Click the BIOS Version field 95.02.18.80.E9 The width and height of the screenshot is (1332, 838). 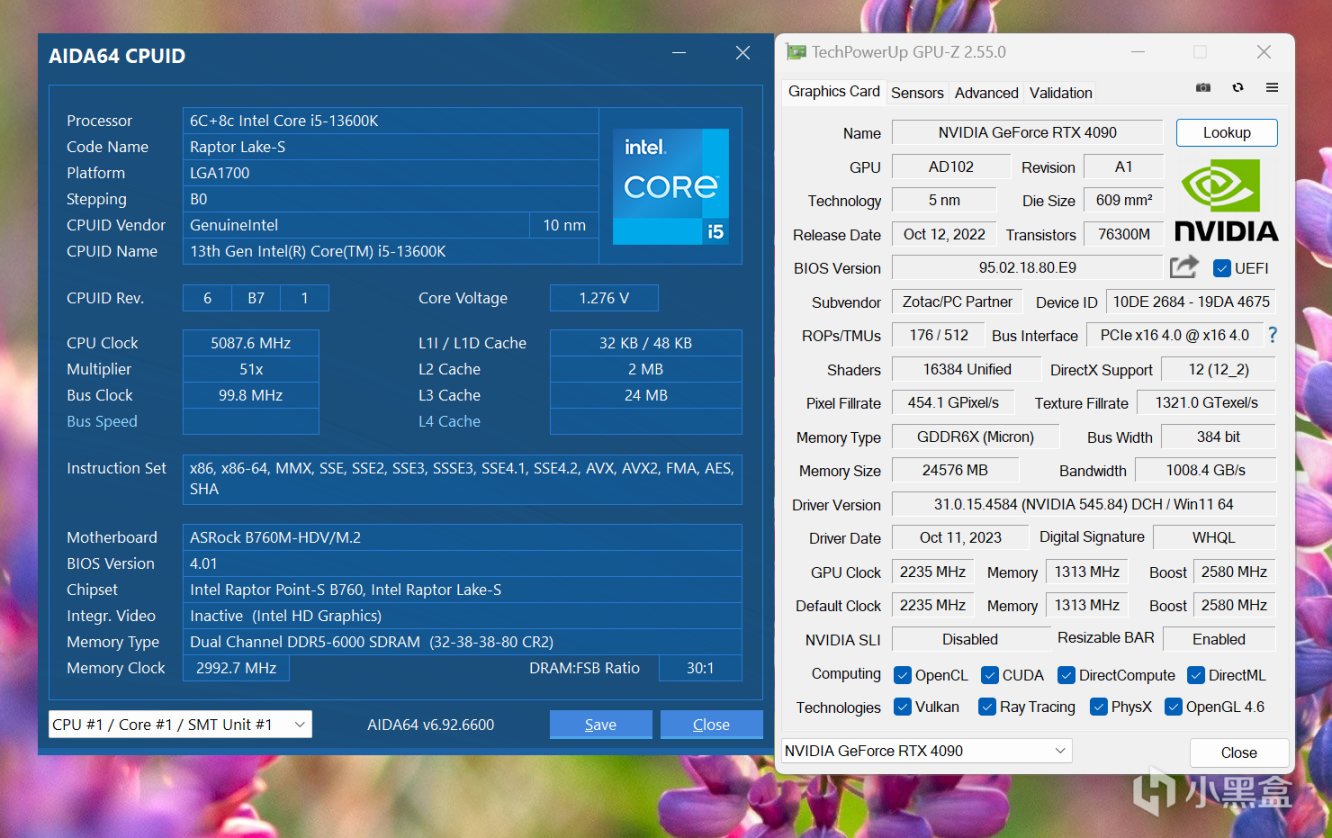coord(1028,268)
